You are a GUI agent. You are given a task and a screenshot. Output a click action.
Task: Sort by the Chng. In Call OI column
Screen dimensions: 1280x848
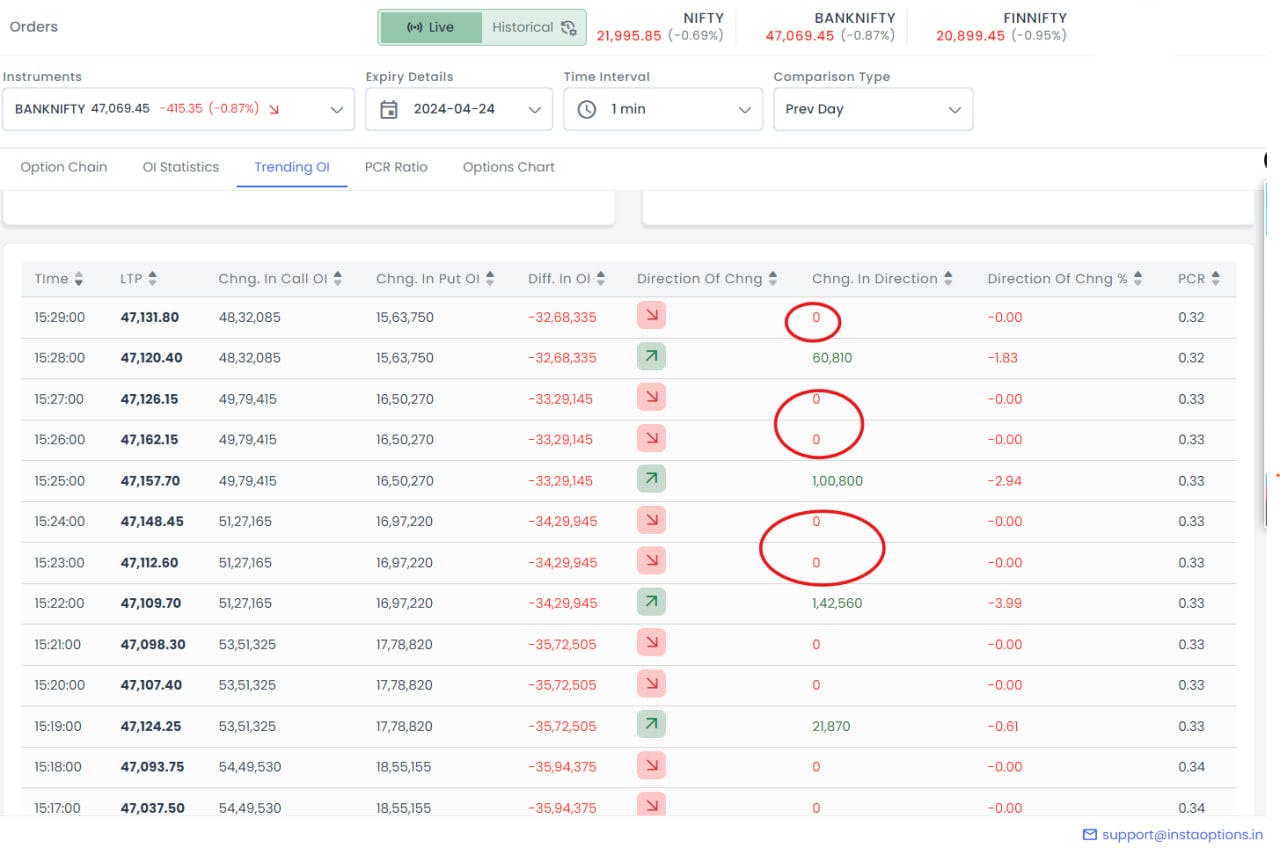pos(338,279)
